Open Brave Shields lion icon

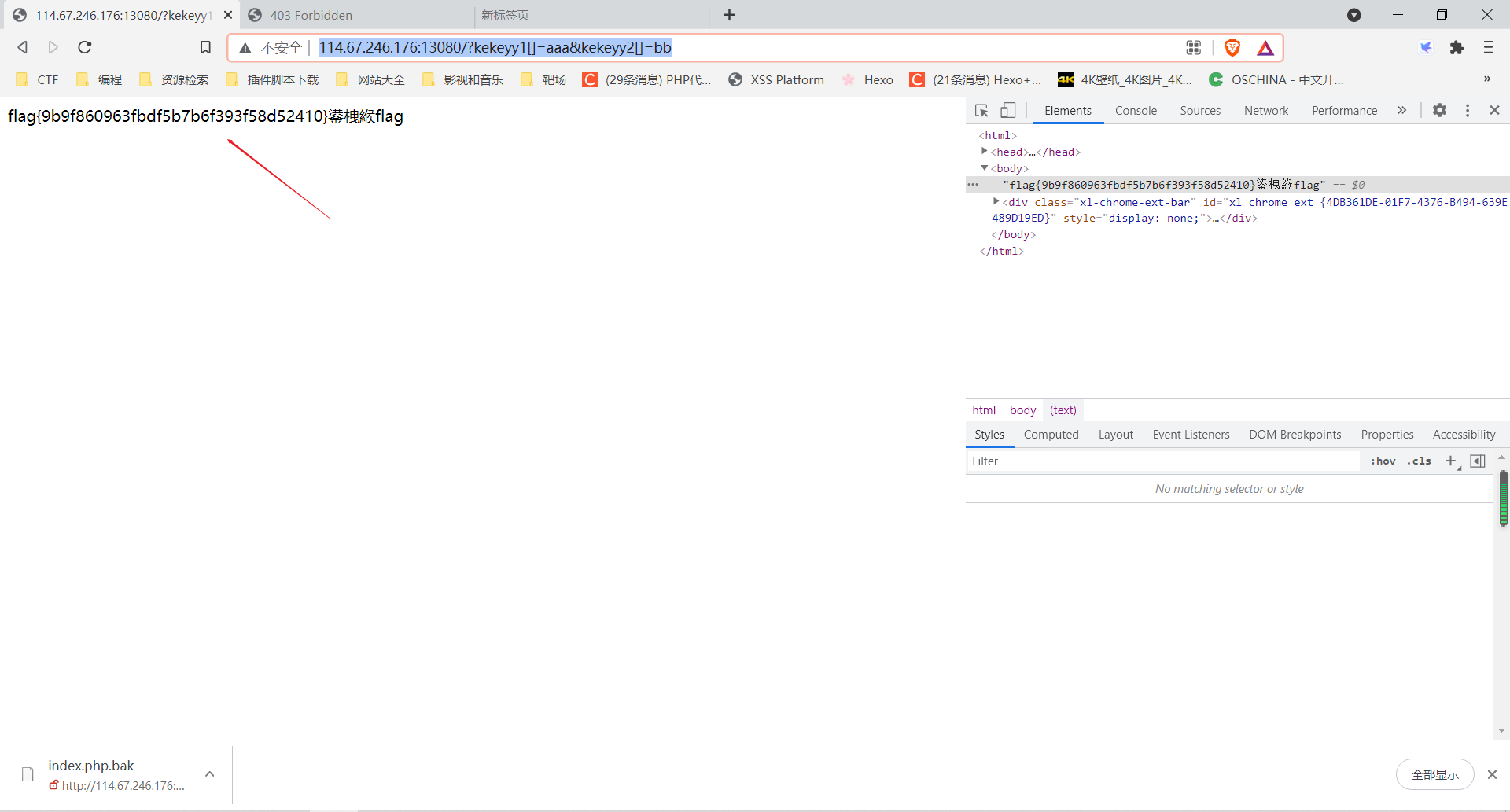[1232, 48]
